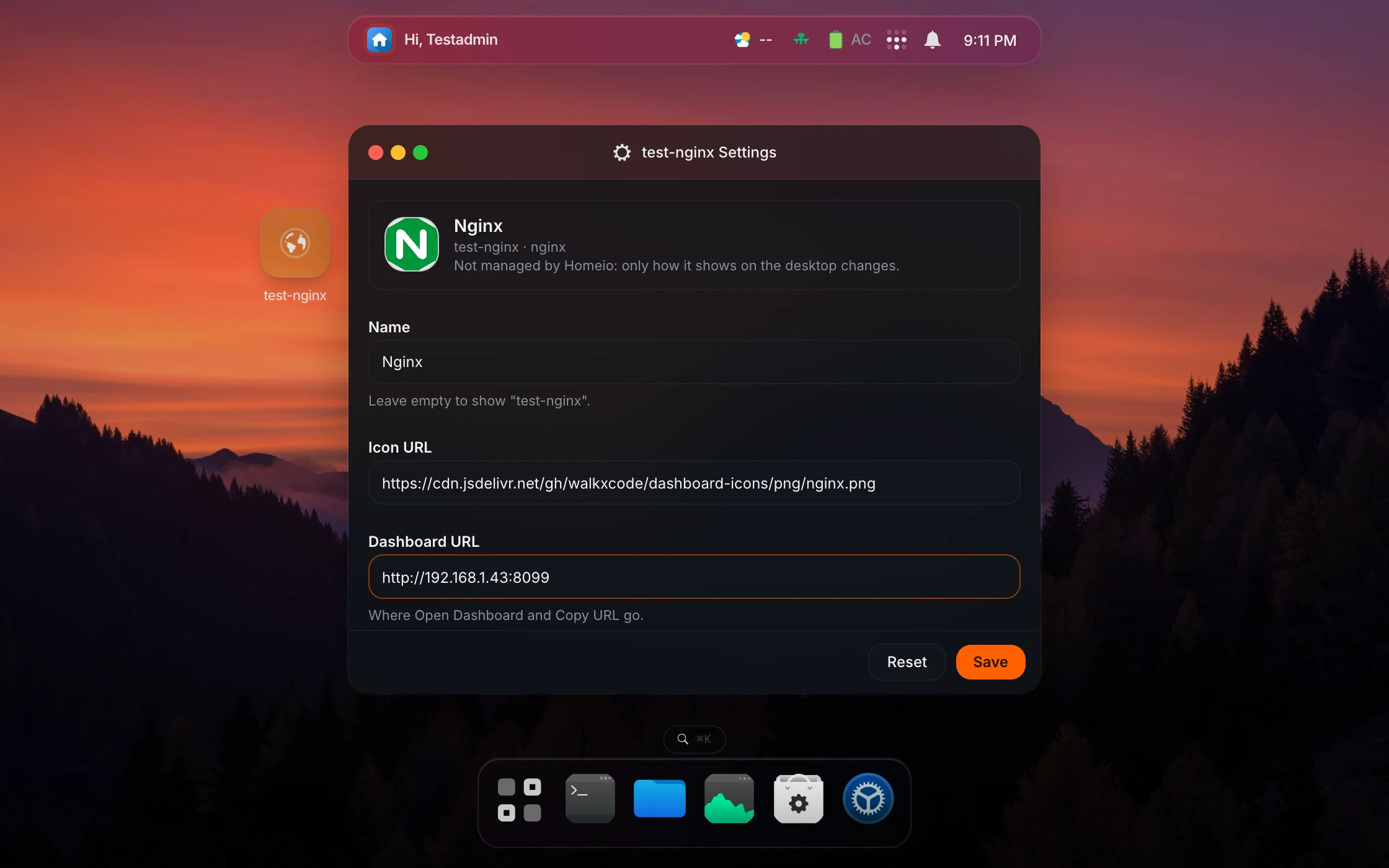This screenshot has width=1389, height=868.
Task: Click the "test-nginx · nginx" subtitle text
Action: pyautogui.click(x=510, y=247)
